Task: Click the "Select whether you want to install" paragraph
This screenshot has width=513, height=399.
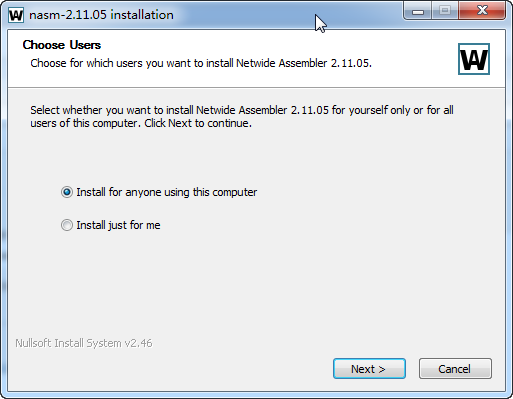Action: pos(242,116)
